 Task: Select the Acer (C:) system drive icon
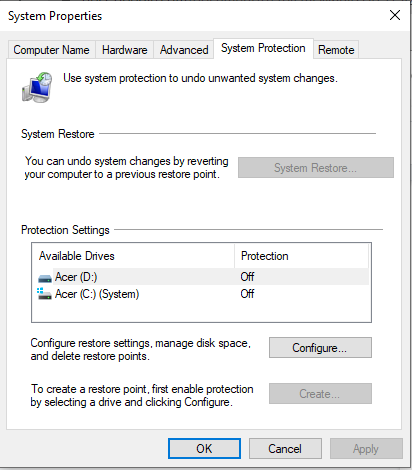coord(44,294)
